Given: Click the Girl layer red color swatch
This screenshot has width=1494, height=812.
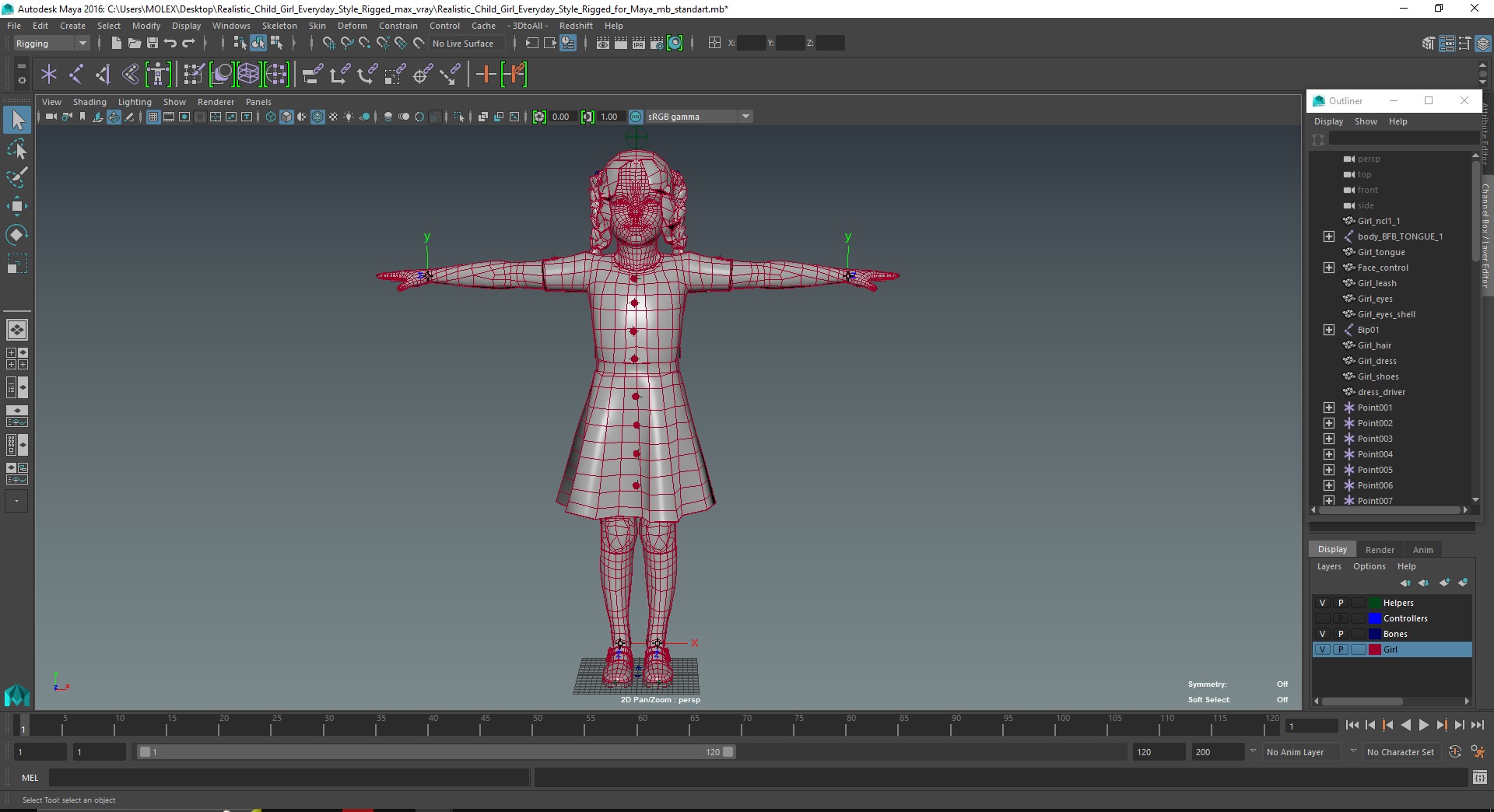Looking at the screenshot, I should pyautogui.click(x=1375, y=649).
